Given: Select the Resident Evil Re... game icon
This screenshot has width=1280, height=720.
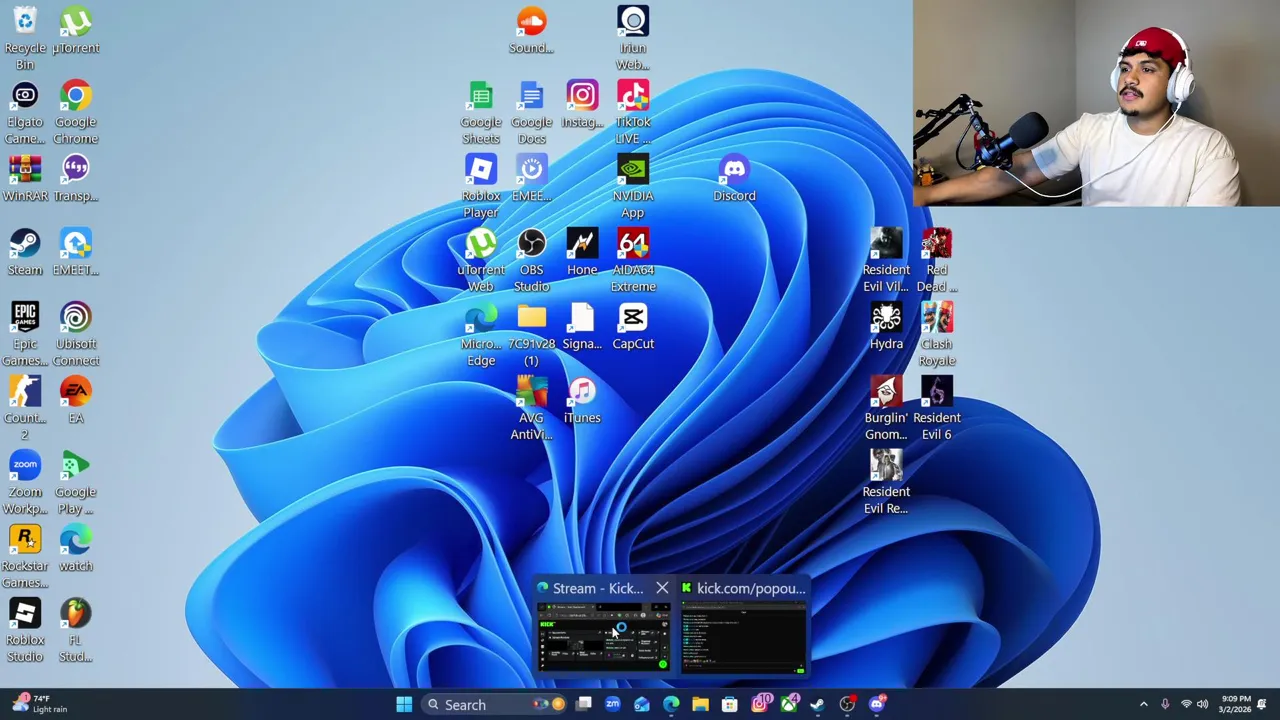Looking at the screenshot, I should (x=886, y=482).
